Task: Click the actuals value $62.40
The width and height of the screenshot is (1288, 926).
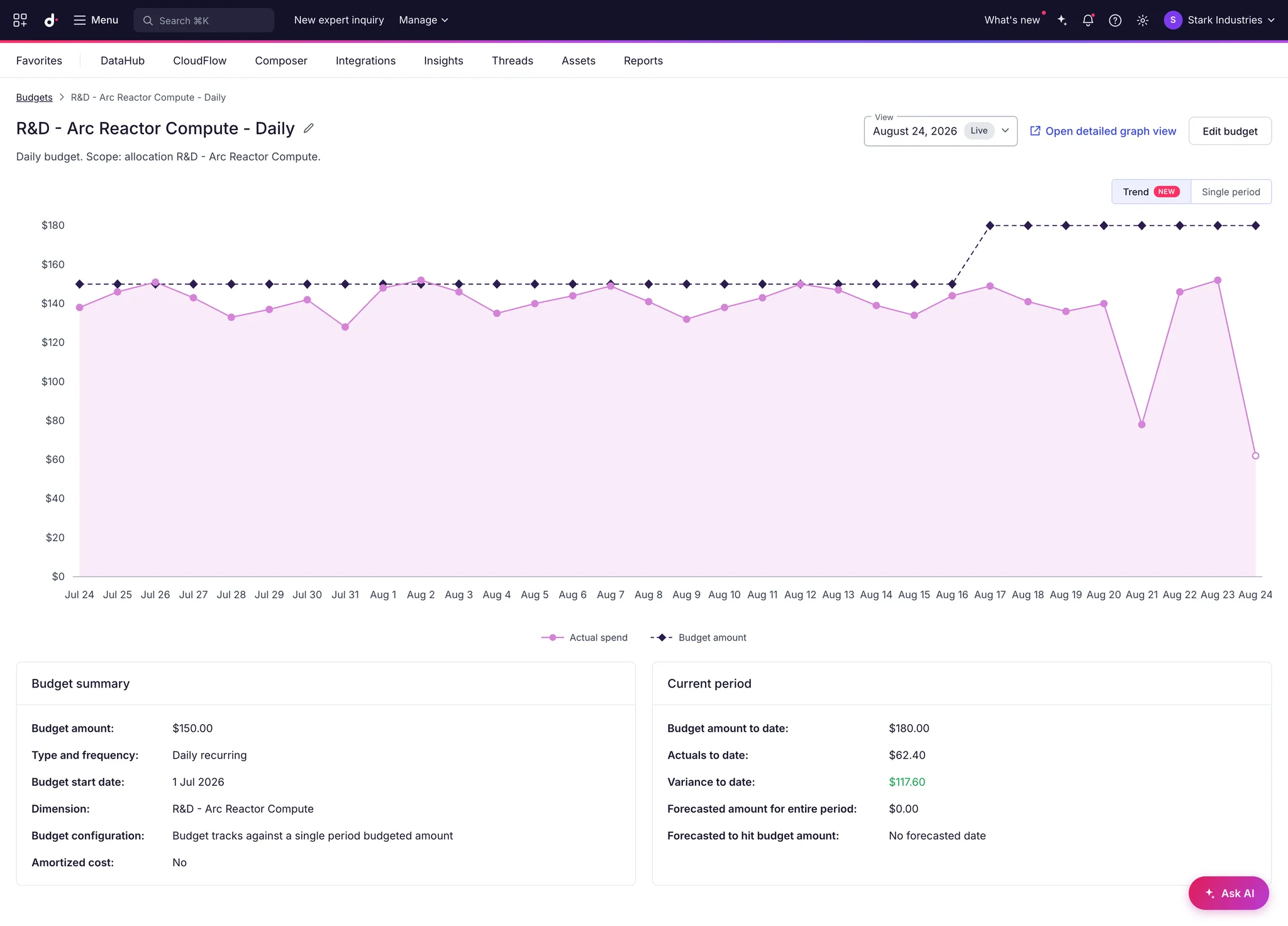Action: coord(907,756)
